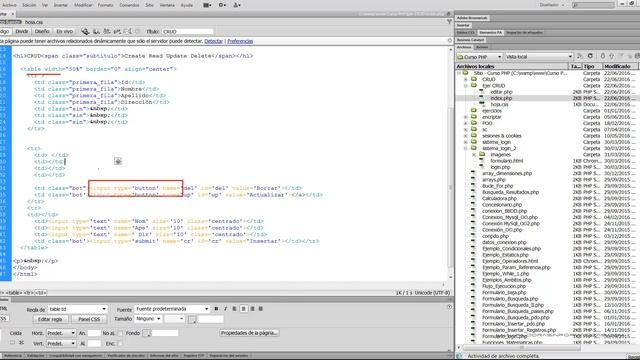The image size is (640, 360).
Task: Click the Preferencias link
Action: point(240,41)
